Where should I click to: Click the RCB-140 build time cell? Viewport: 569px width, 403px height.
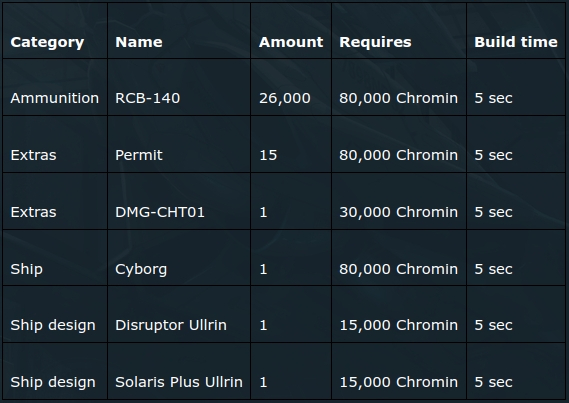click(493, 98)
